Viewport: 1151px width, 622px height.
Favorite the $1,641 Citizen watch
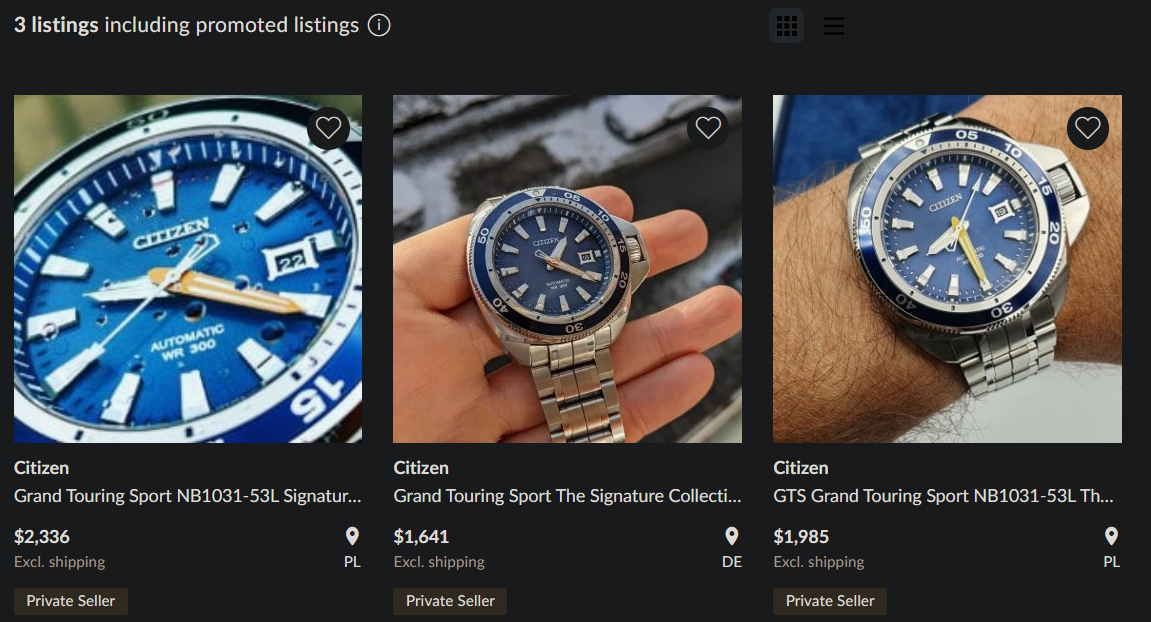pos(708,128)
